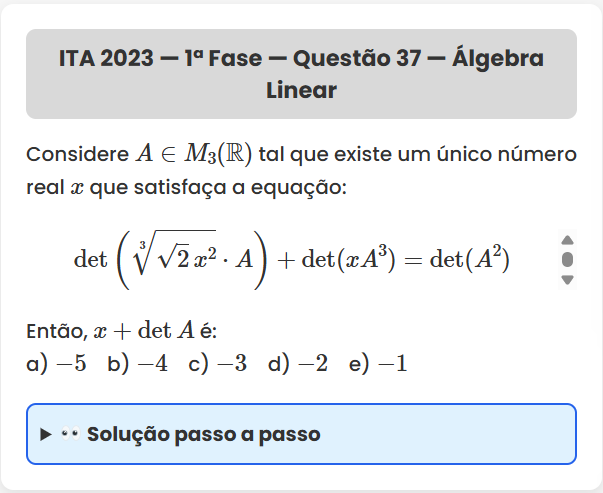Choose answer option e) −1

tap(378, 364)
